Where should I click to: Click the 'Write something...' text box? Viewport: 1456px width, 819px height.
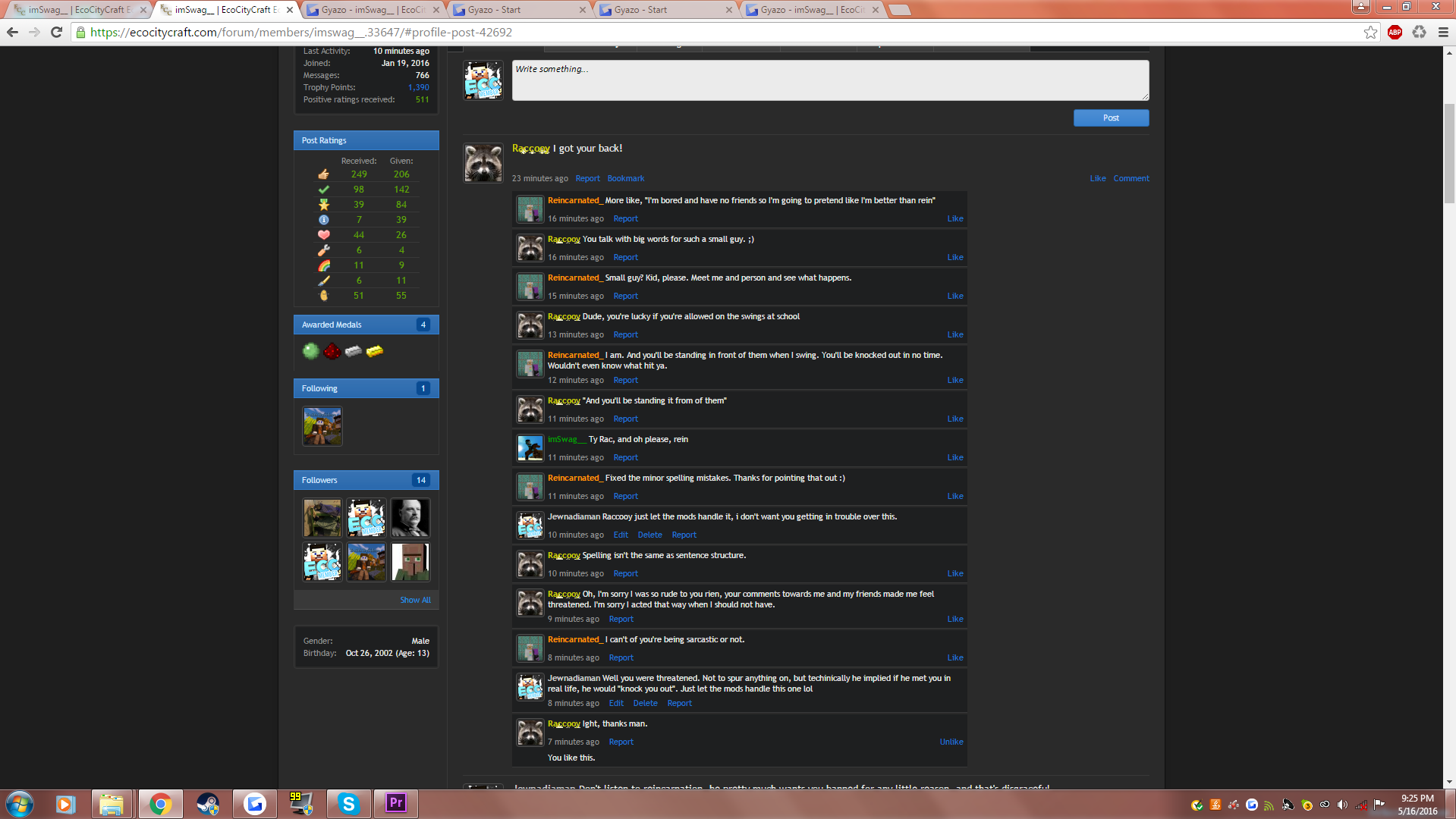click(830, 80)
